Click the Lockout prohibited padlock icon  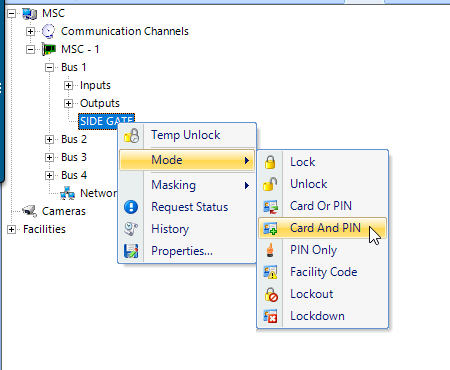[271, 294]
